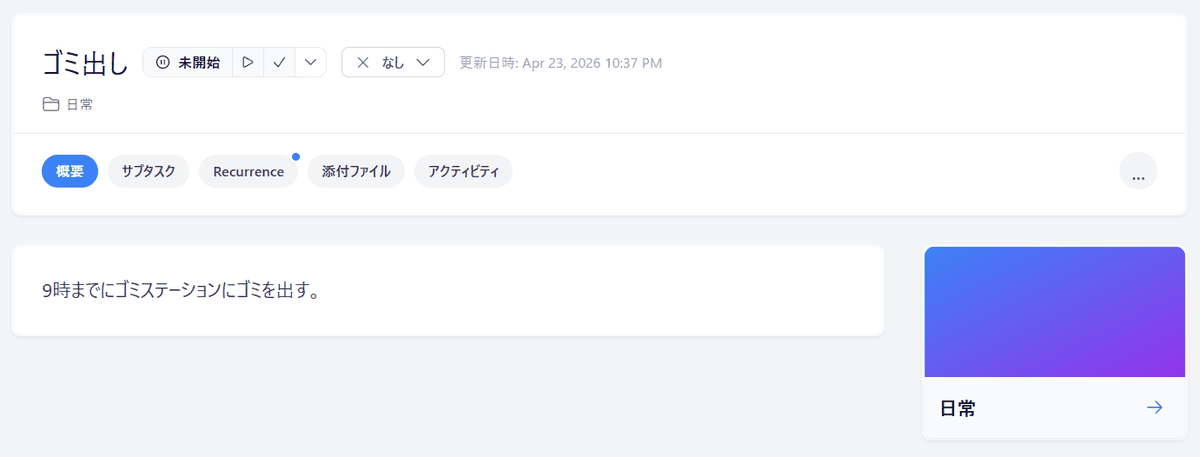Mark task complete with the checkmark icon

(x=280, y=63)
